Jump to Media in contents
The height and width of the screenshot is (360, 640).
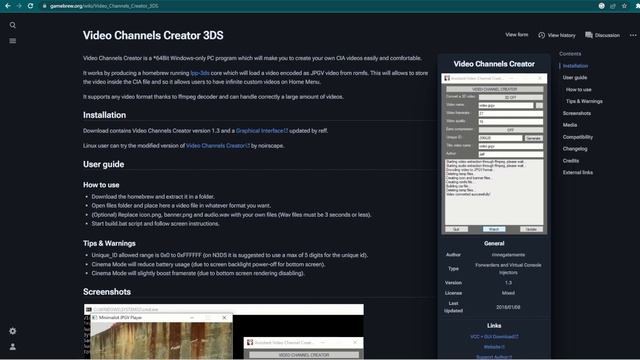point(570,125)
